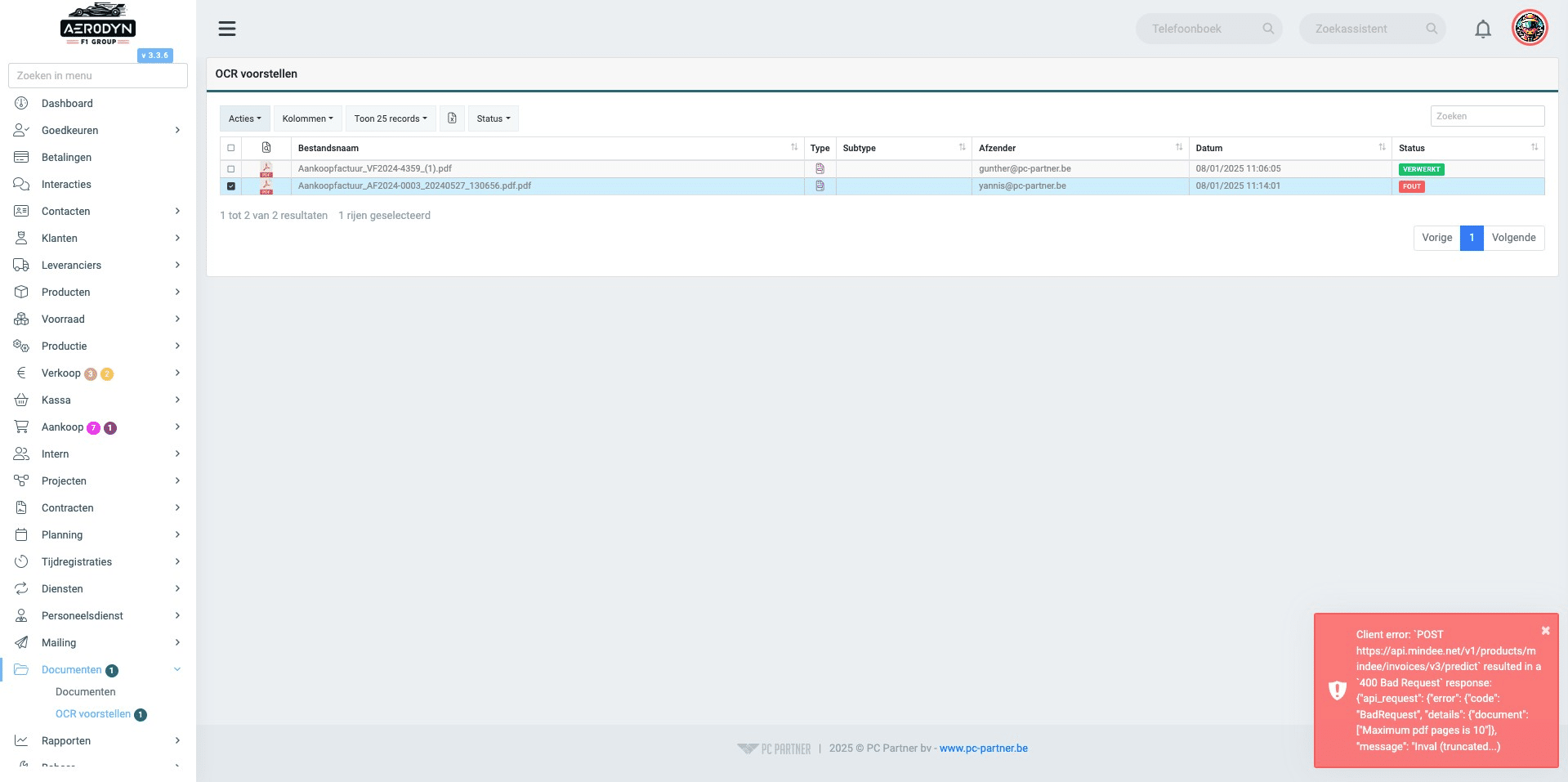Open the Acties dropdown
This screenshot has height=782, width=1568.
click(x=245, y=118)
